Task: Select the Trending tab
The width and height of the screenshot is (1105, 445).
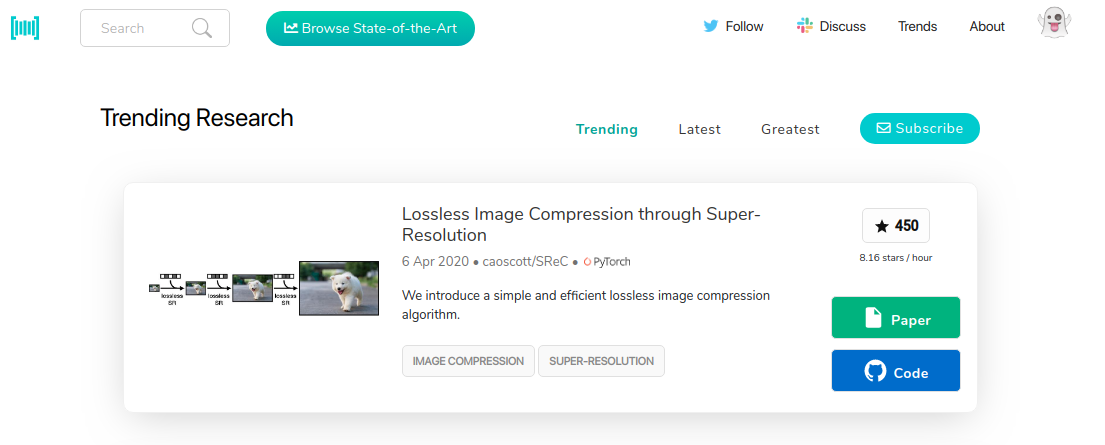Action: (607, 129)
